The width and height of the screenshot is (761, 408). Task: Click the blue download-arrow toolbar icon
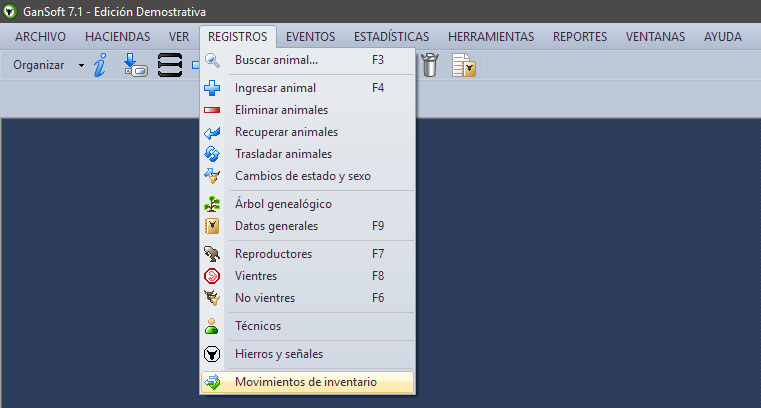[x=135, y=65]
